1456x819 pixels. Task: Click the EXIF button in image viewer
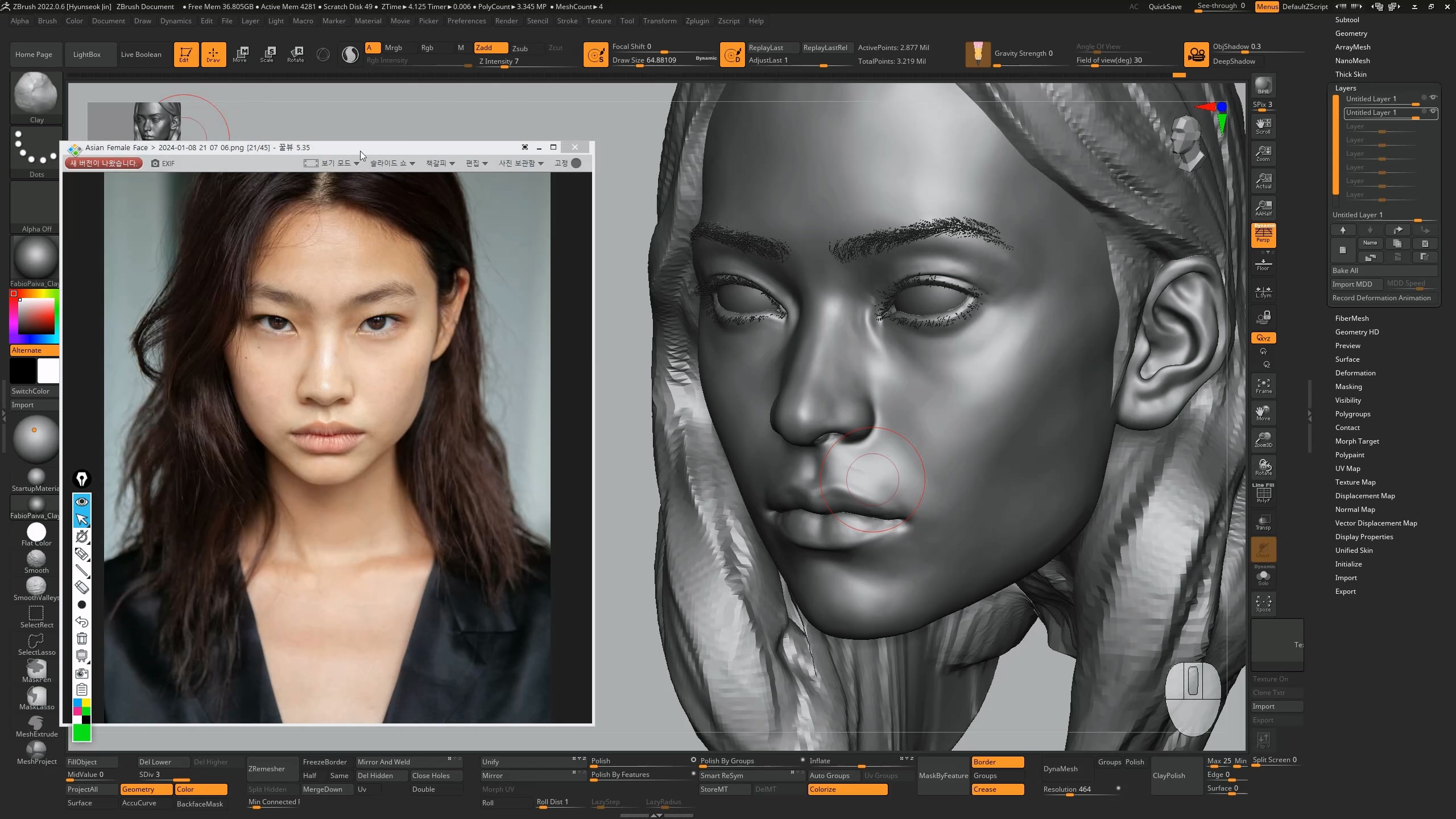(x=163, y=163)
